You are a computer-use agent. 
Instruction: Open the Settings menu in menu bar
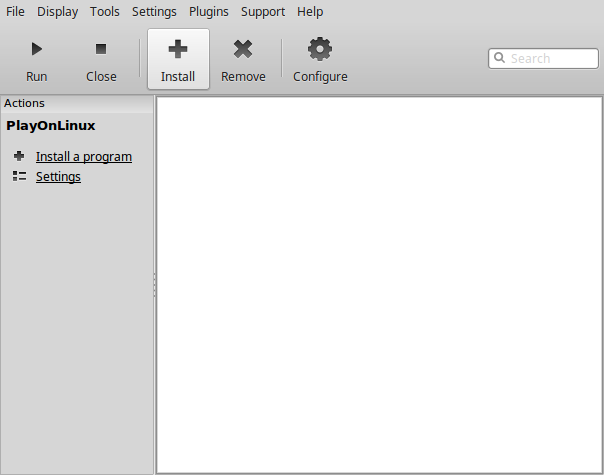point(154,12)
